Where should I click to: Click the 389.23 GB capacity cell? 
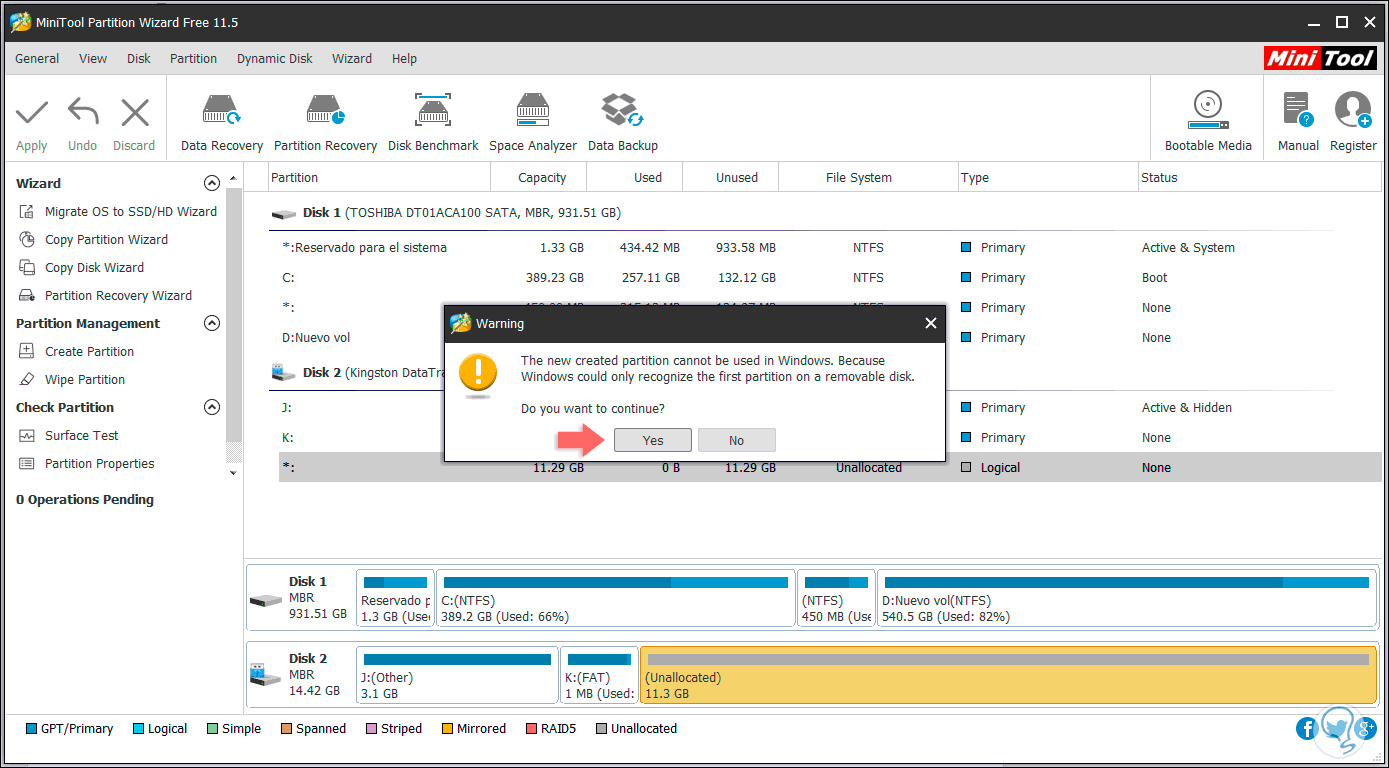point(555,278)
